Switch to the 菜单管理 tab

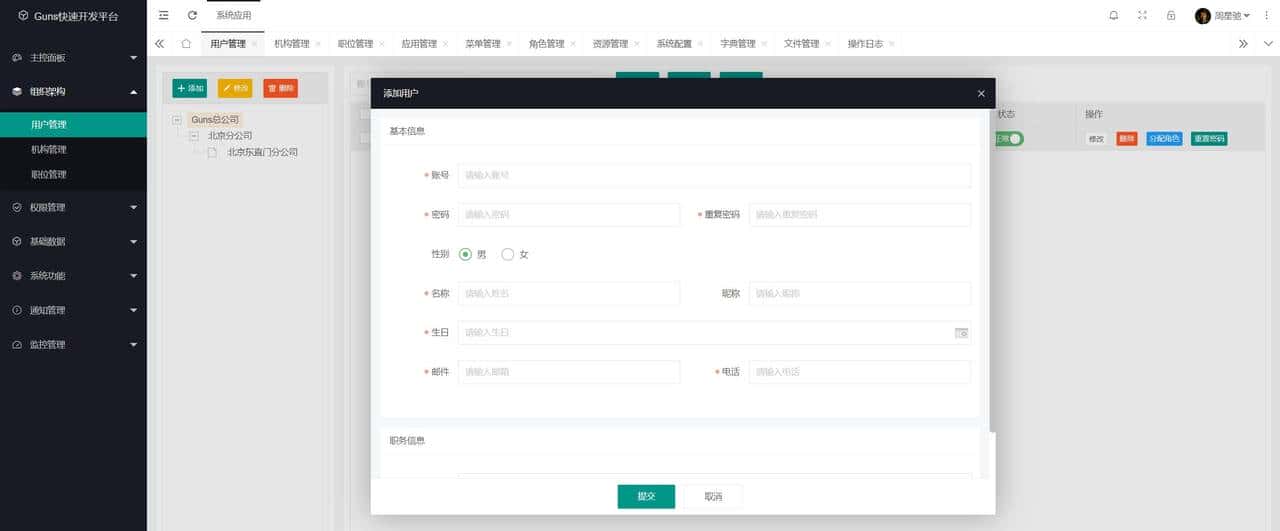(483, 44)
